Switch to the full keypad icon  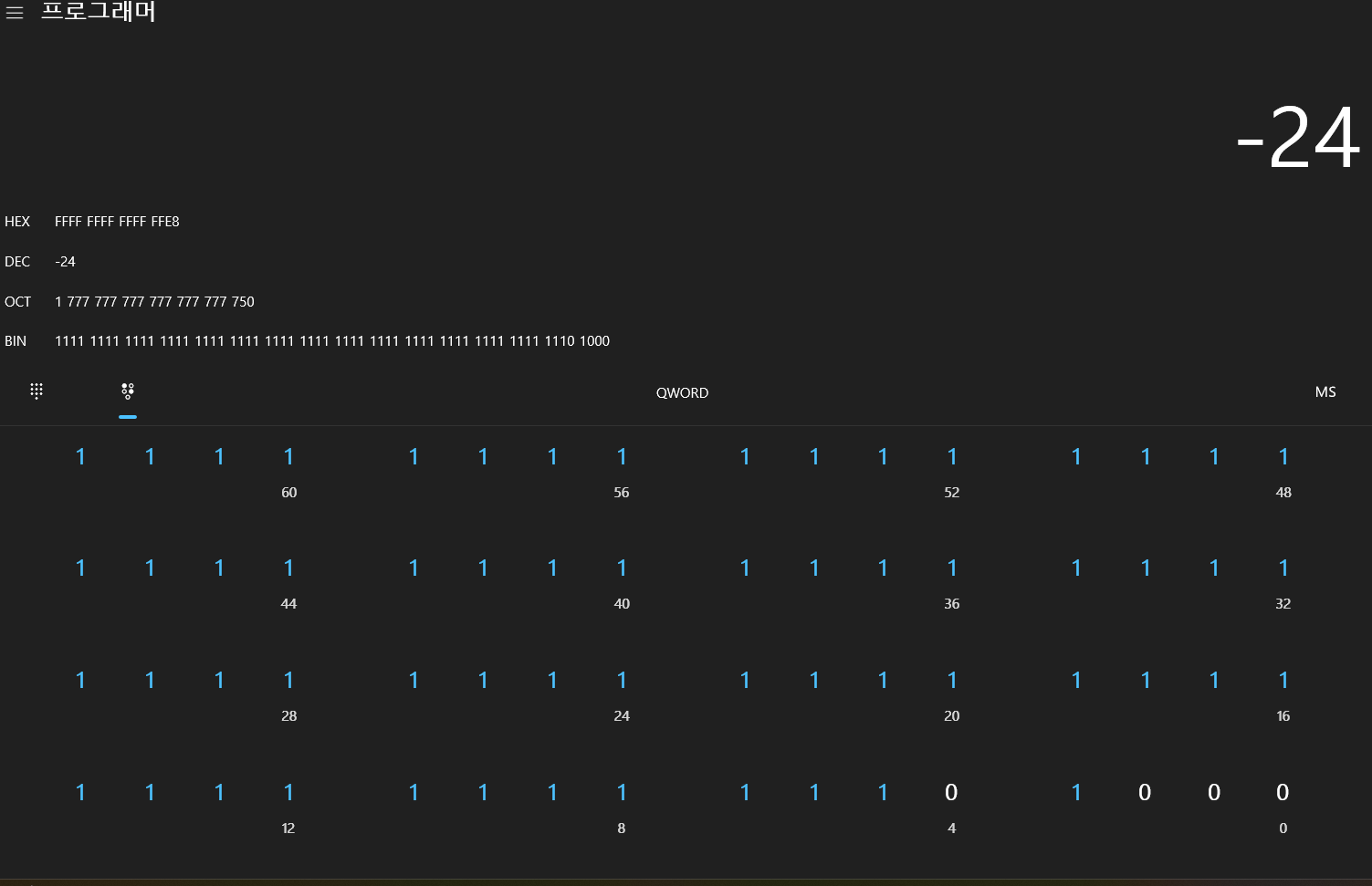(x=37, y=391)
